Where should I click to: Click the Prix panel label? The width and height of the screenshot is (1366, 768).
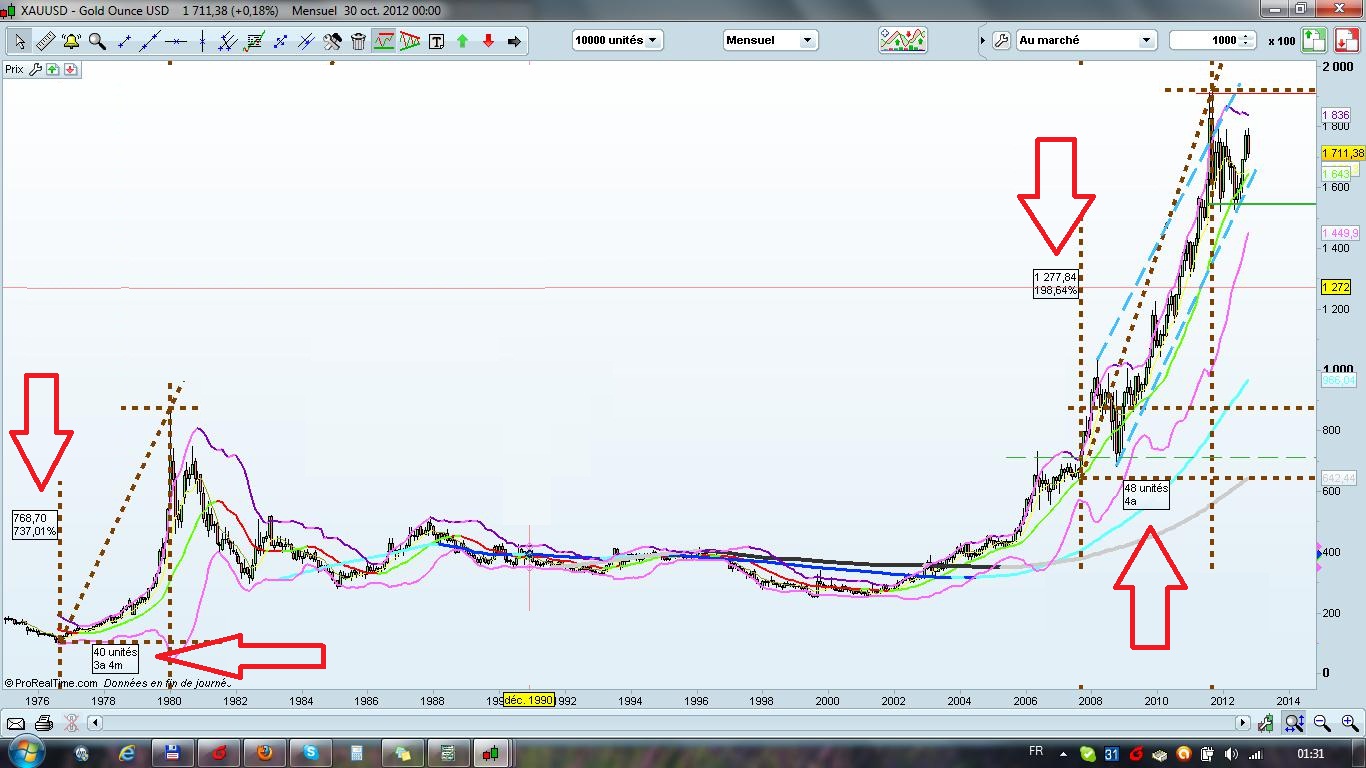[14, 70]
